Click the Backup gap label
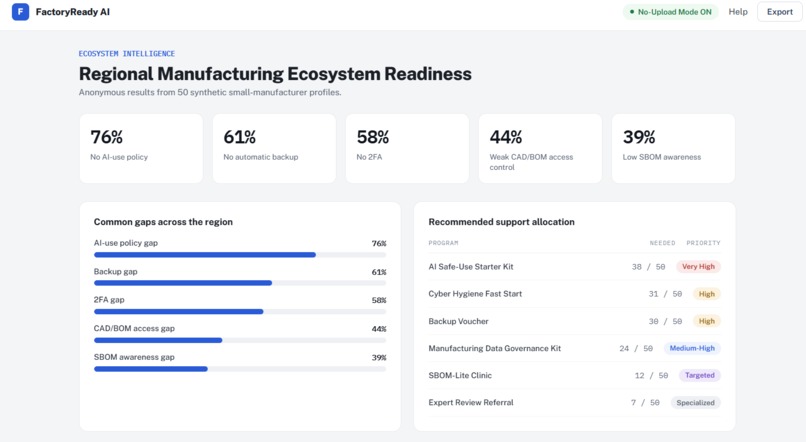This screenshot has width=806, height=442. pos(115,271)
